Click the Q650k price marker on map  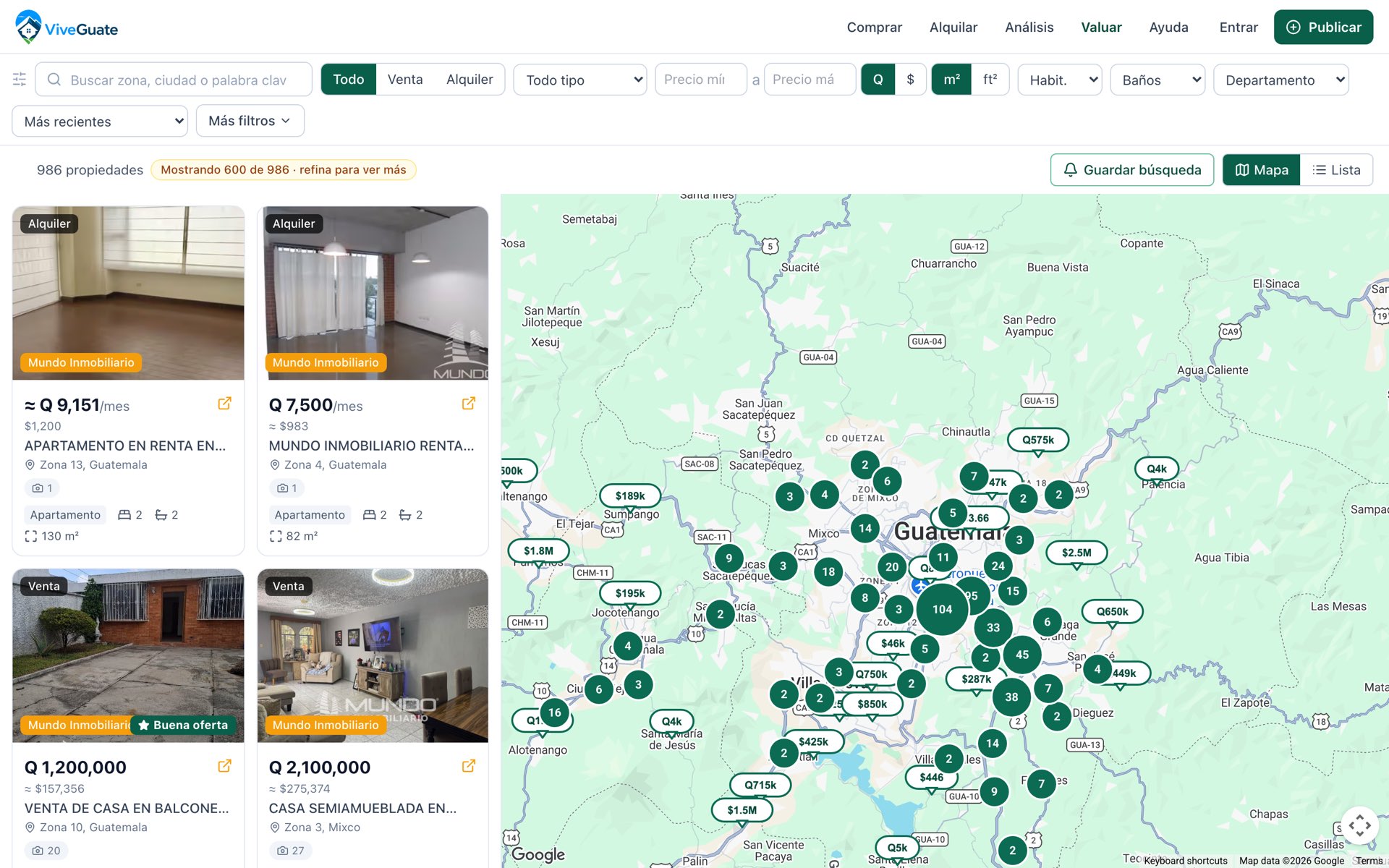[1112, 611]
